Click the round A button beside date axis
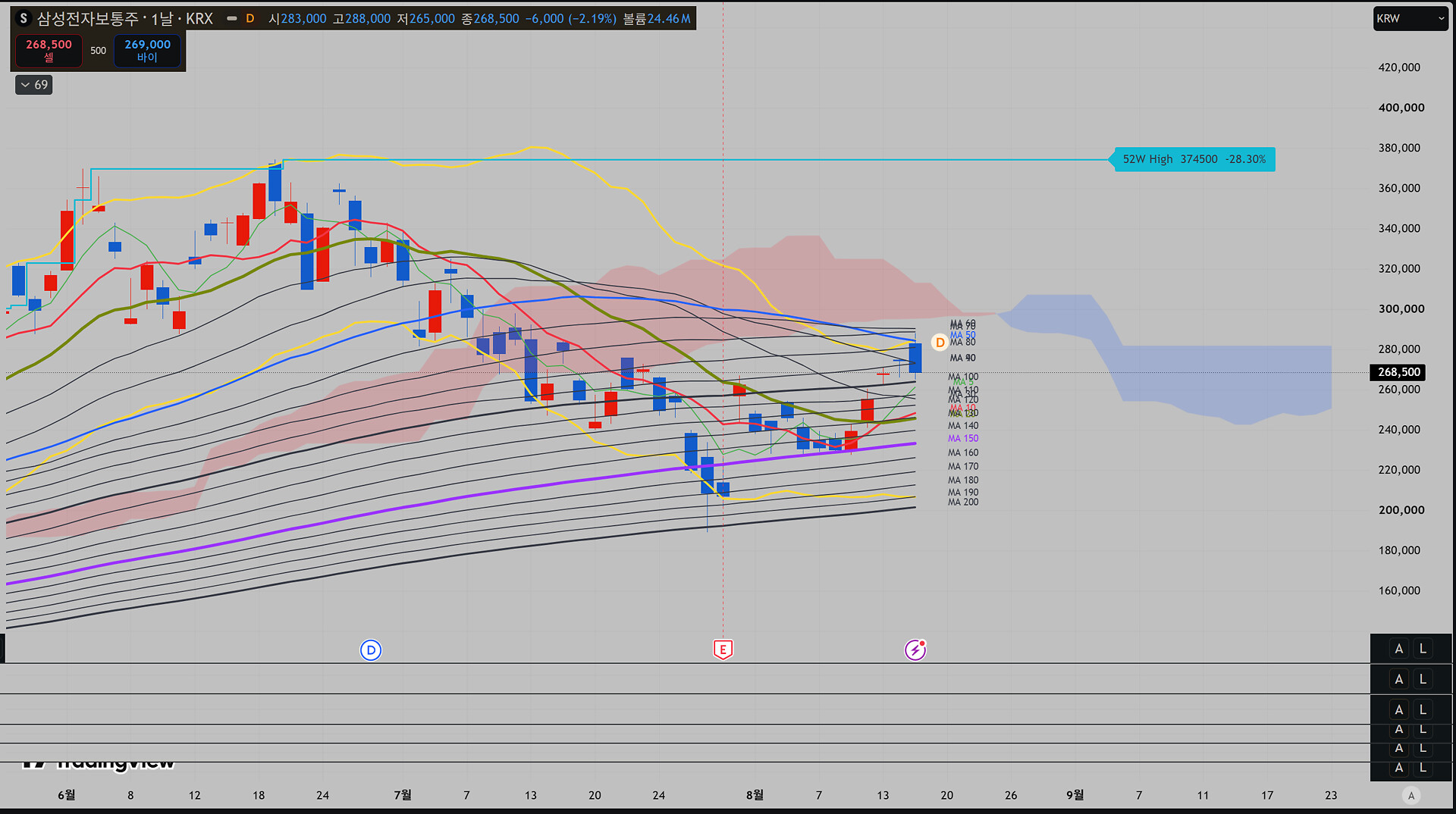 coord(1411,795)
